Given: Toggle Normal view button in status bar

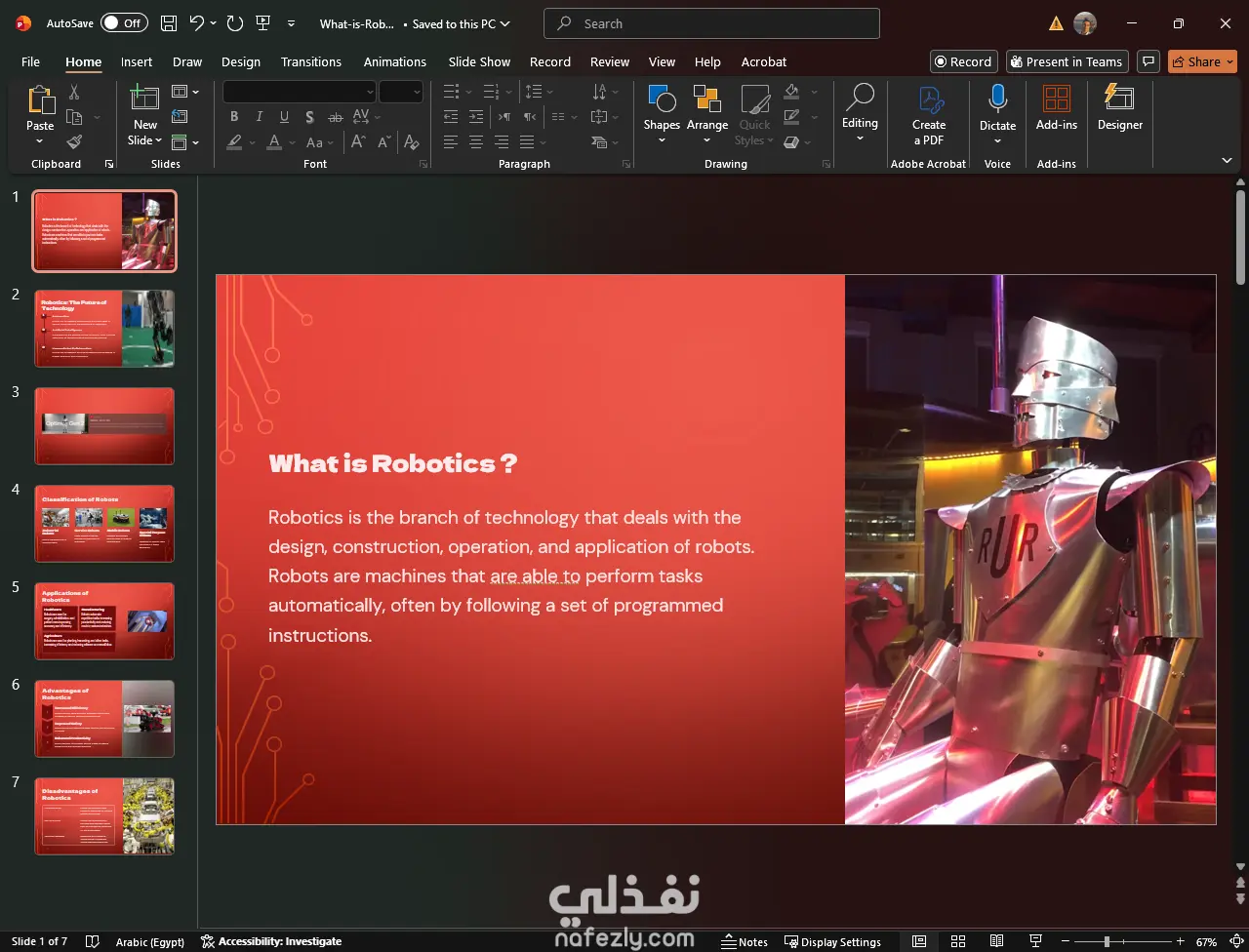Looking at the screenshot, I should [x=919, y=941].
